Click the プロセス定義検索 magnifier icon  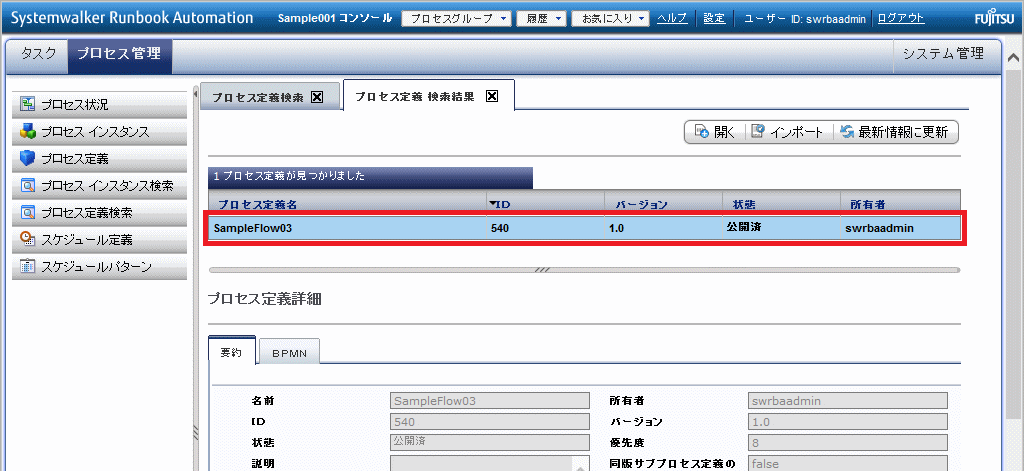tap(28, 212)
